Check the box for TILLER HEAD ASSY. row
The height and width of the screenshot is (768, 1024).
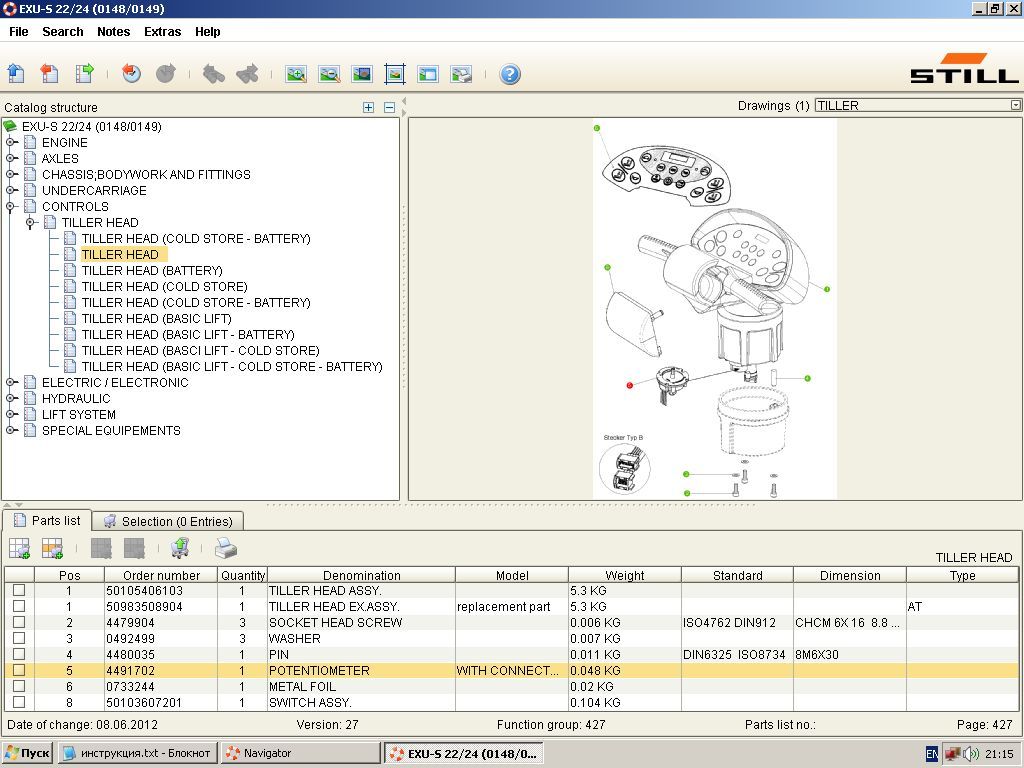19,590
